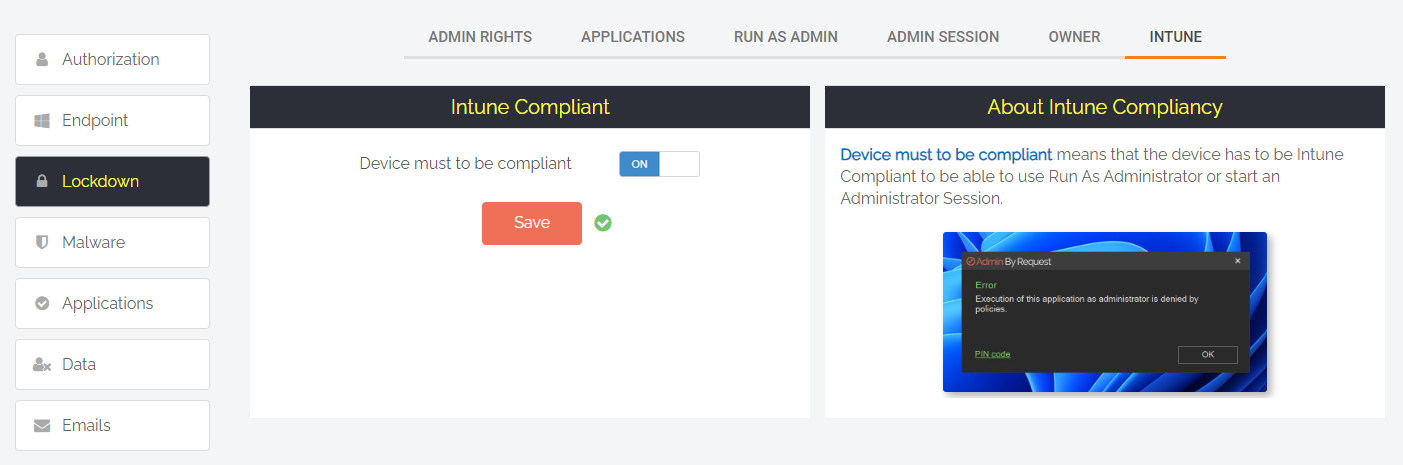This screenshot has height=465, width=1403.
Task: Click the Save button
Action: pos(532,223)
